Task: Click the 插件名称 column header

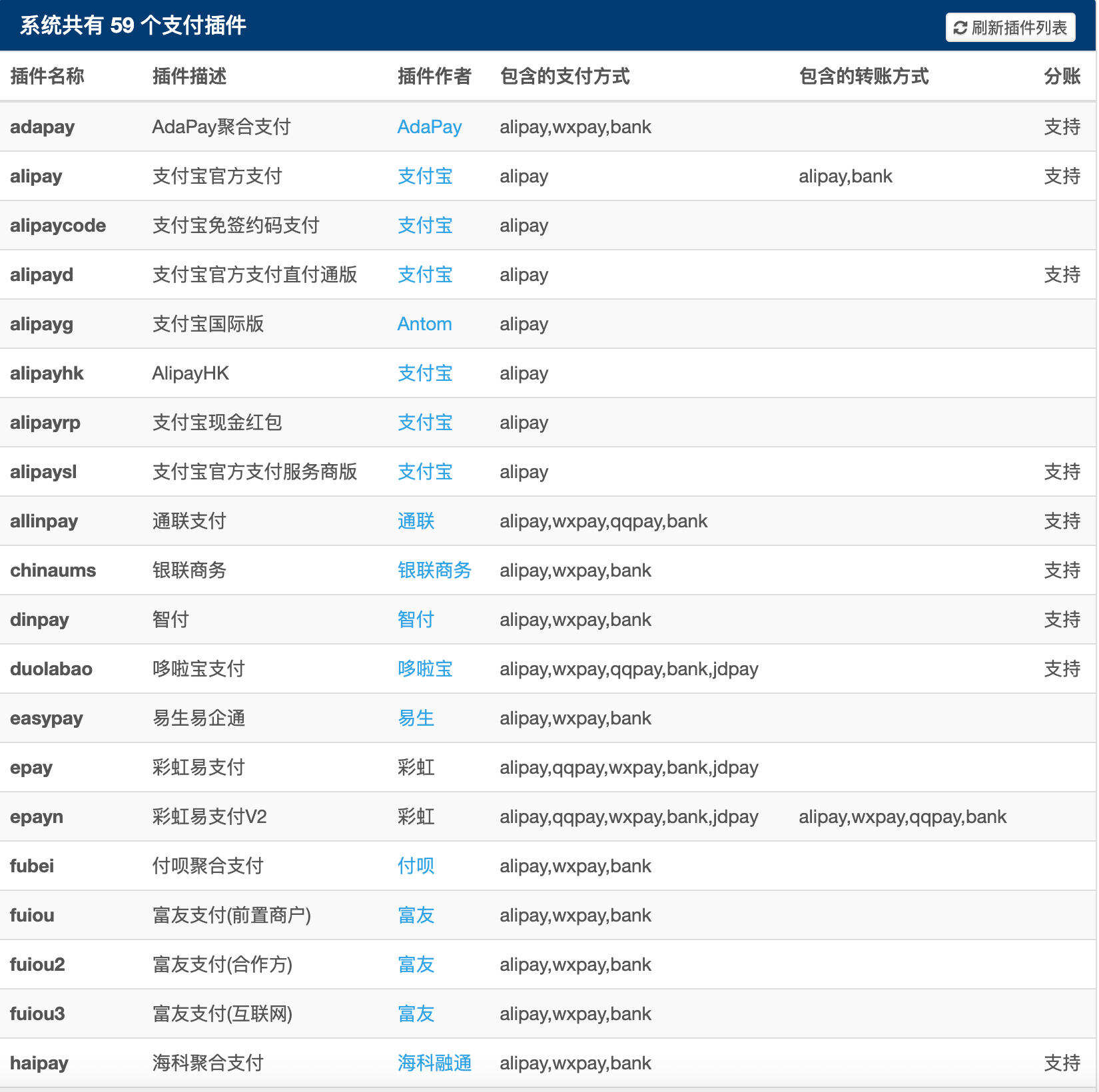Action: click(x=47, y=77)
